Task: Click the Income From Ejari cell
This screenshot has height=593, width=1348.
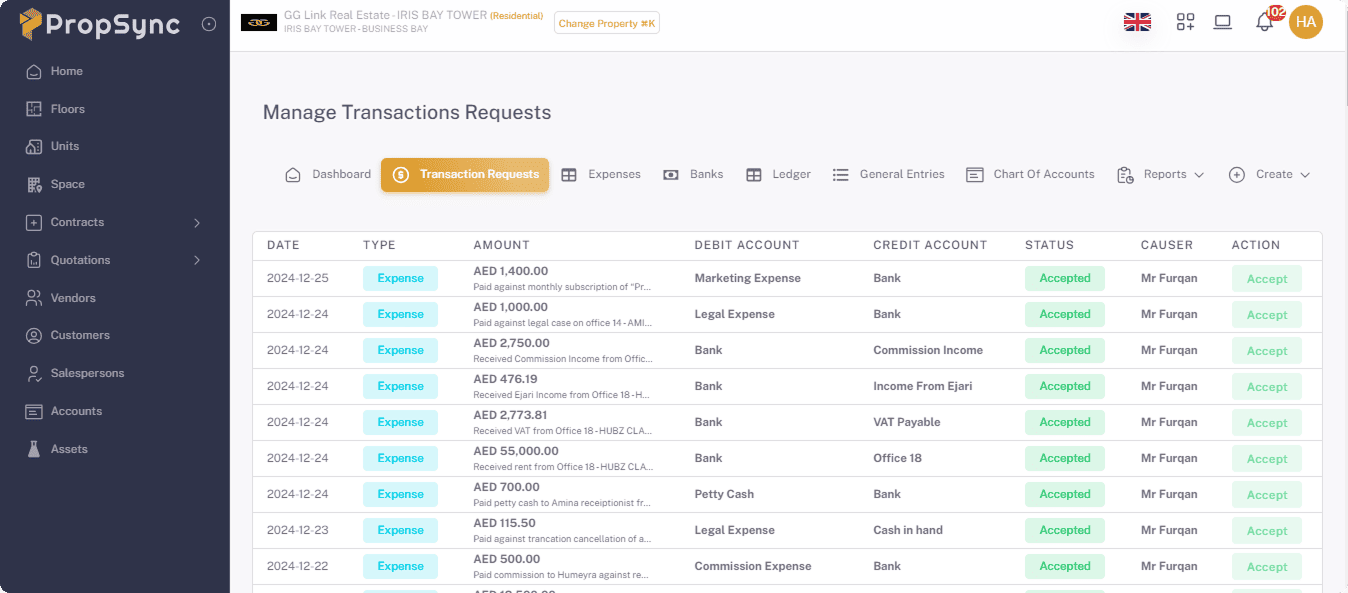Action: [x=922, y=386]
